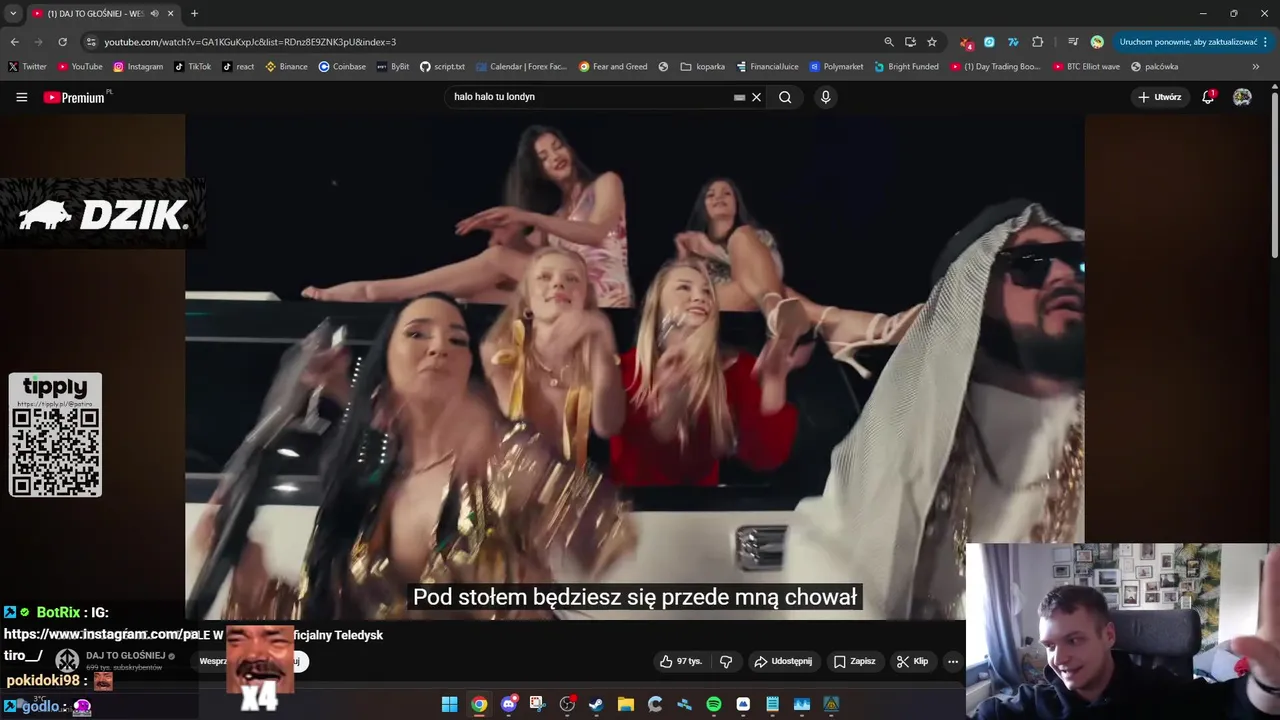Open a new browser tab
1280x720 pixels.
pos(194,14)
